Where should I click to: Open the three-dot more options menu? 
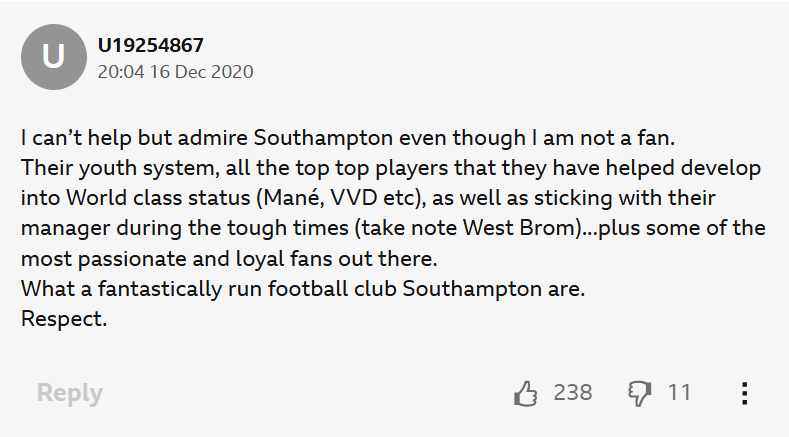[x=744, y=393]
